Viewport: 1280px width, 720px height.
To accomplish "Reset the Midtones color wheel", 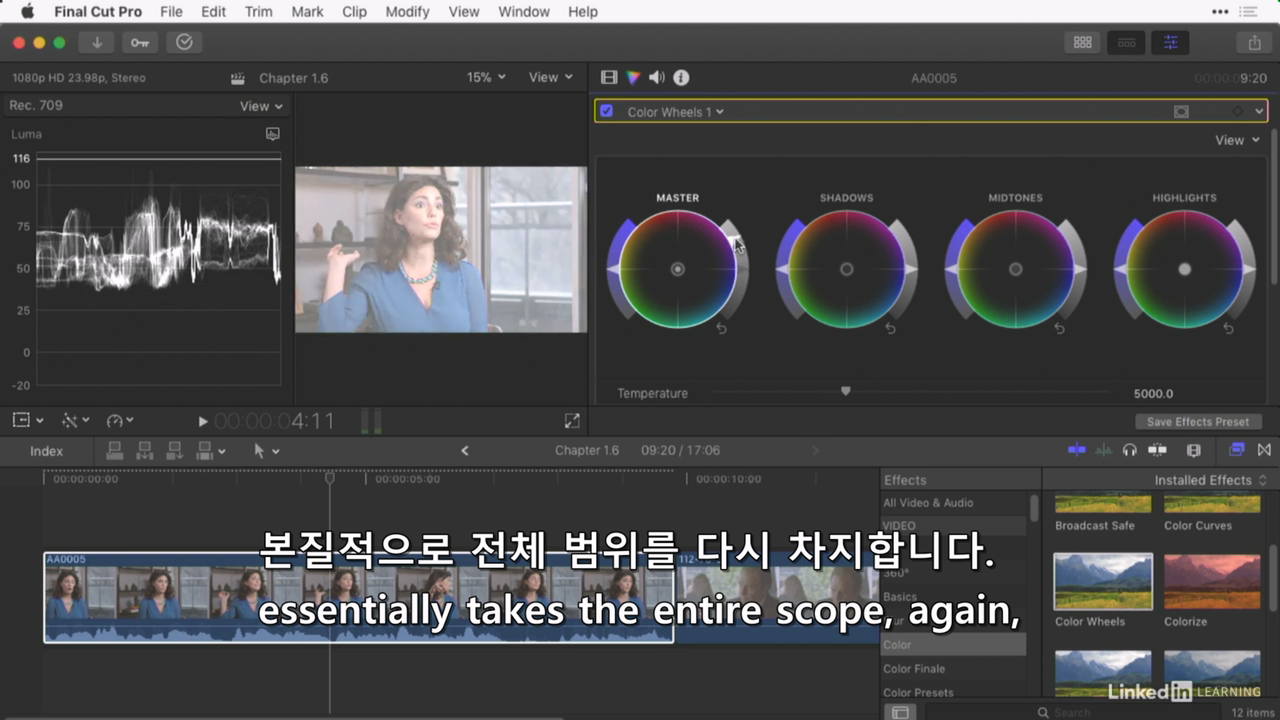I will pos(1060,328).
